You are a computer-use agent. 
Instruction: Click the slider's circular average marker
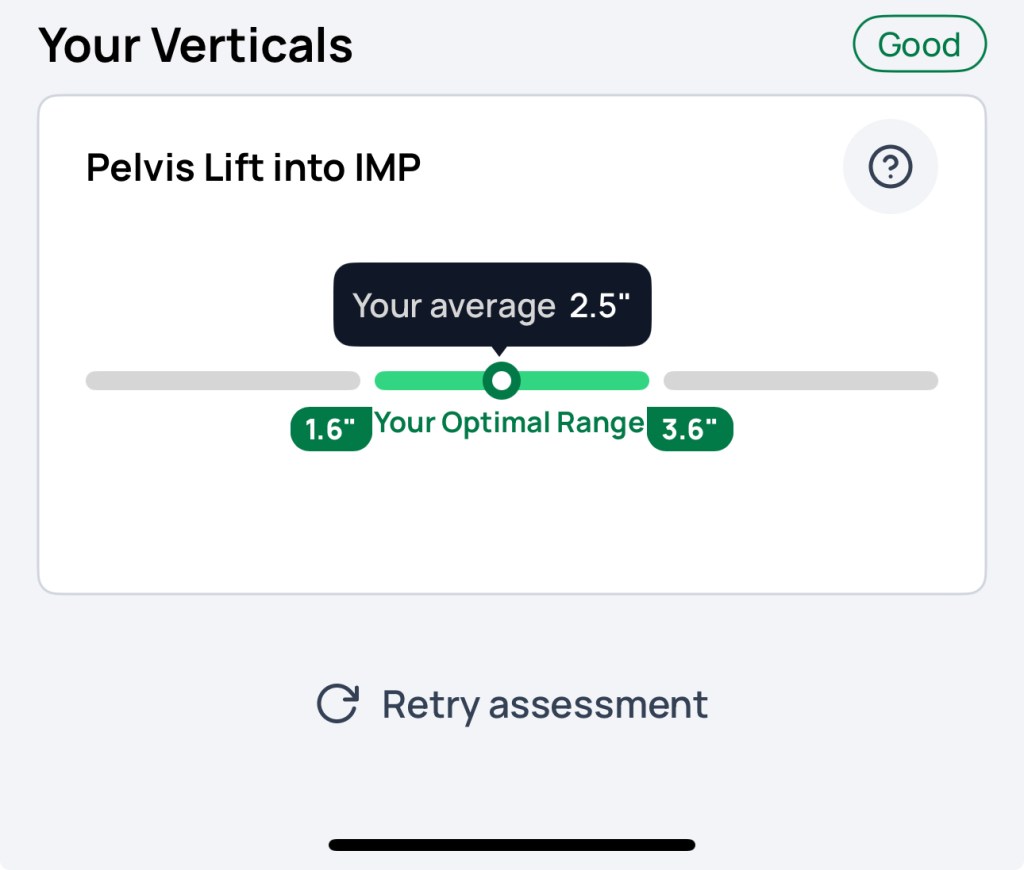tap(501, 380)
